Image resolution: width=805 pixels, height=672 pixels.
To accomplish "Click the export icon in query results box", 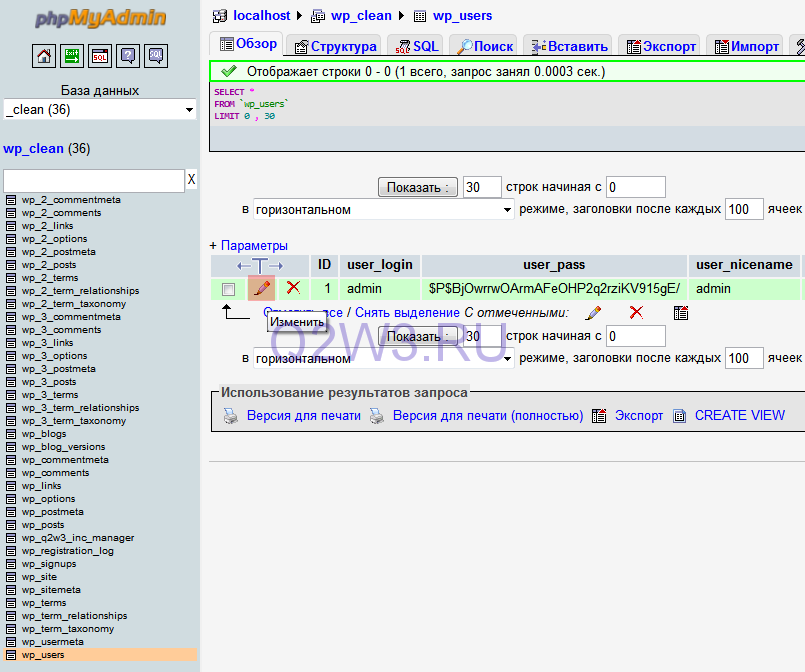I will pyautogui.click(x=599, y=416).
